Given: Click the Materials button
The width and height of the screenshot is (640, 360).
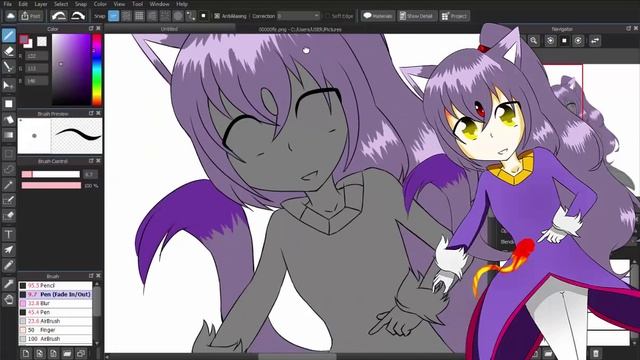Looking at the screenshot, I should click(x=378, y=16).
